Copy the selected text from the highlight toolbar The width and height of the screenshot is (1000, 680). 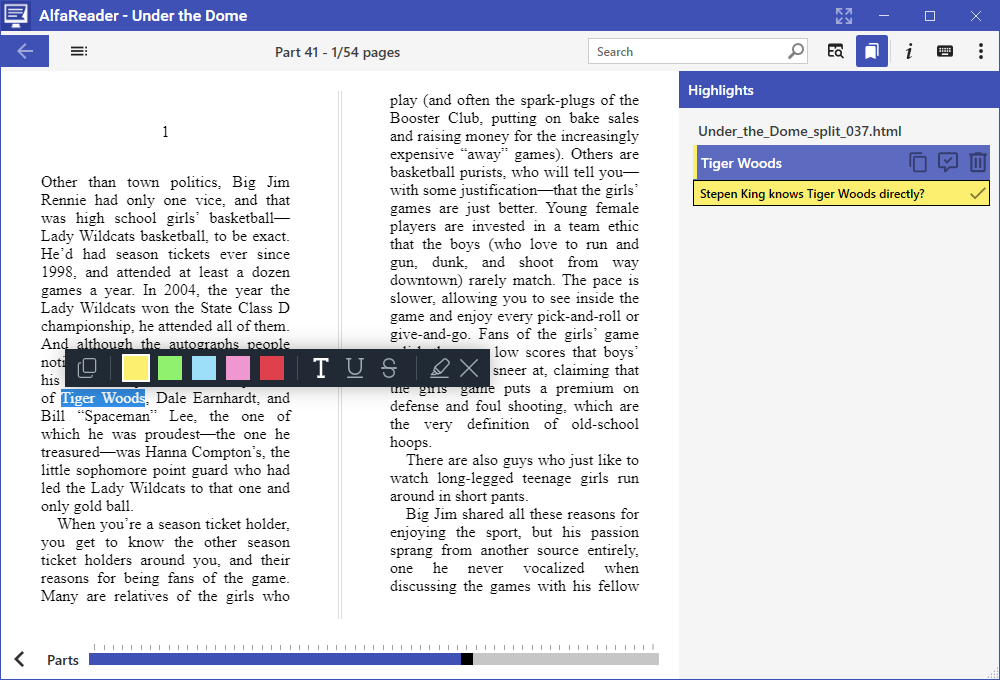tap(87, 368)
